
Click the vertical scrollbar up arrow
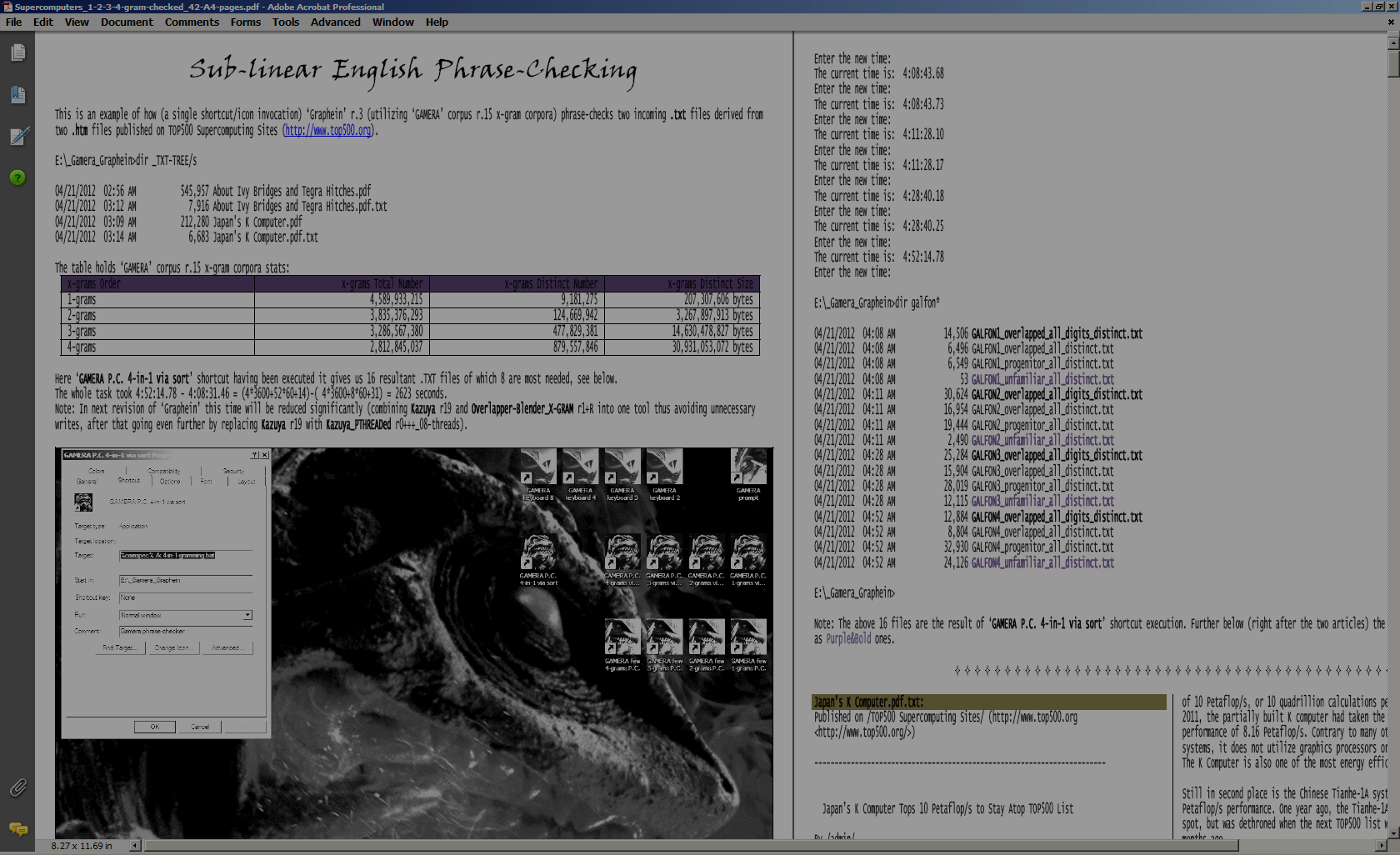tap(1392, 42)
